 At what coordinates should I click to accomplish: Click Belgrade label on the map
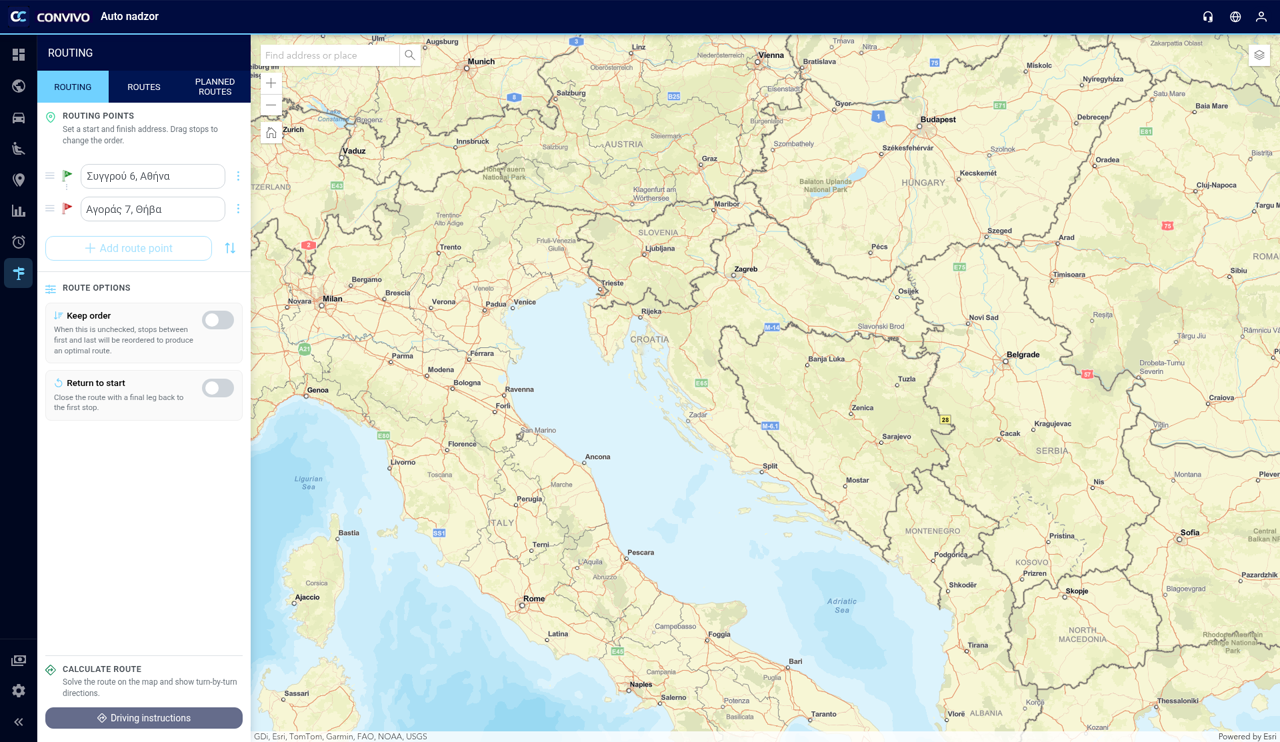1023,355
